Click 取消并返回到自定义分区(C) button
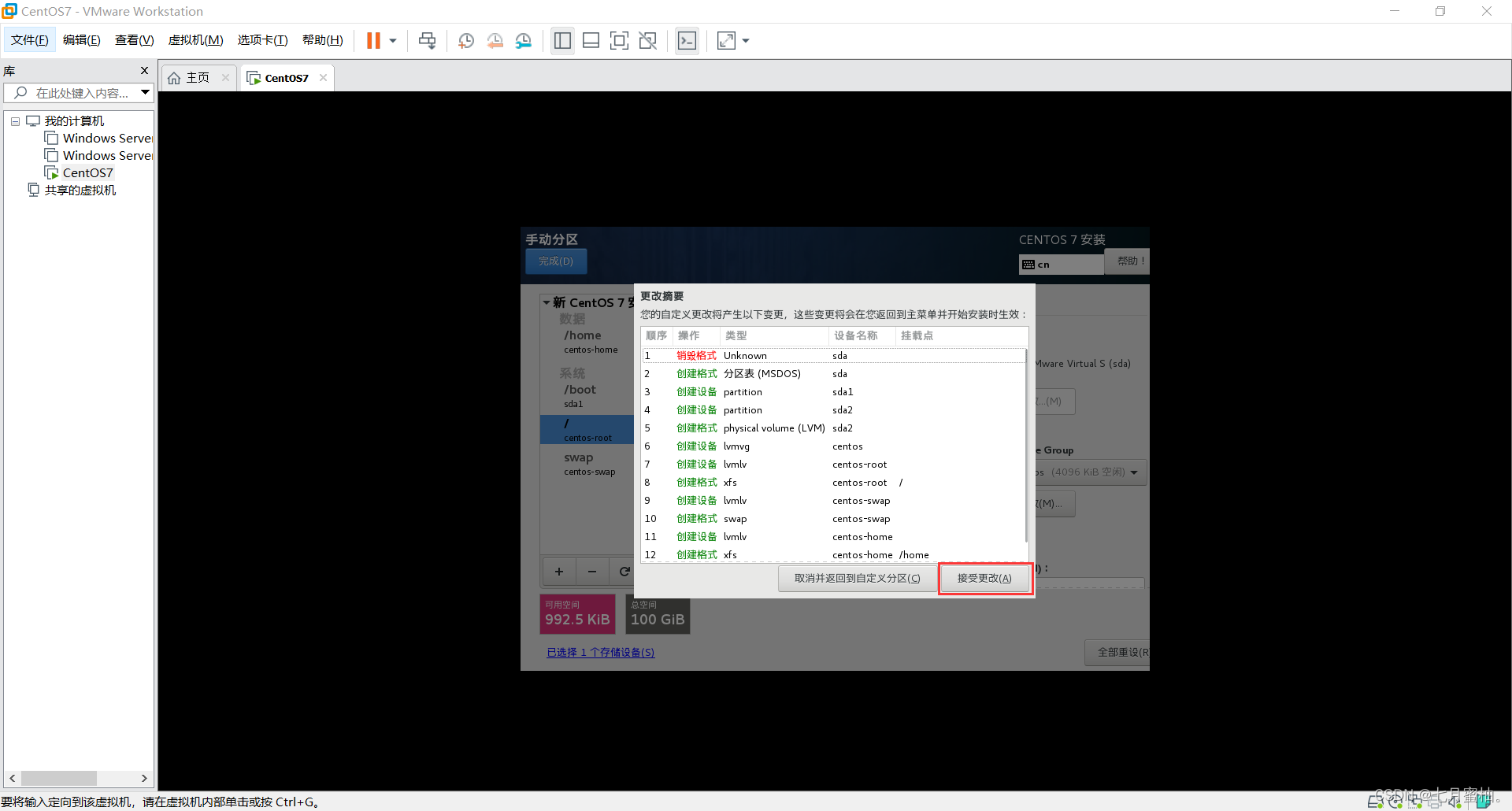The width and height of the screenshot is (1512, 811). (857, 579)
